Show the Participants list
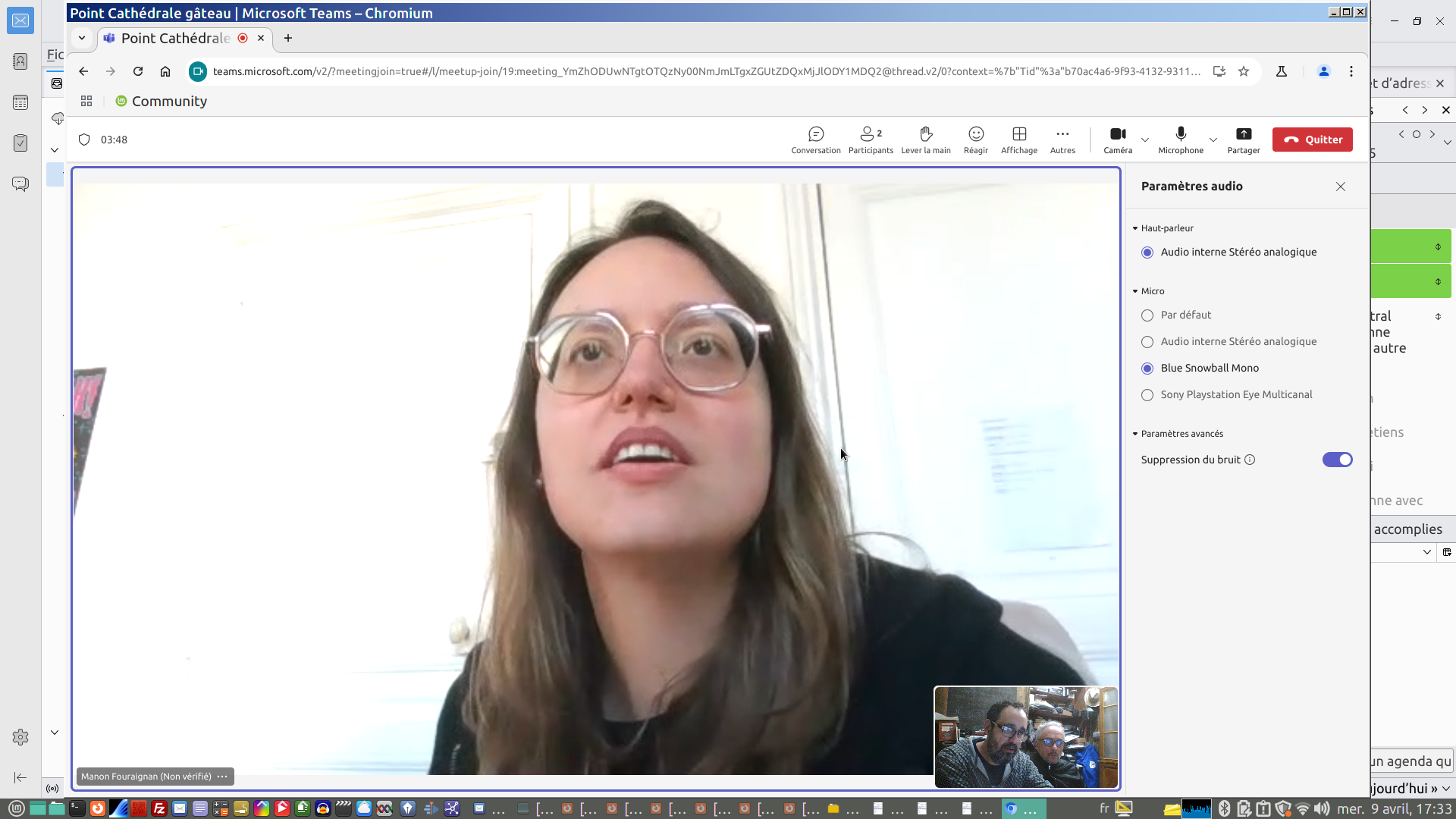 tap(870, 140)
